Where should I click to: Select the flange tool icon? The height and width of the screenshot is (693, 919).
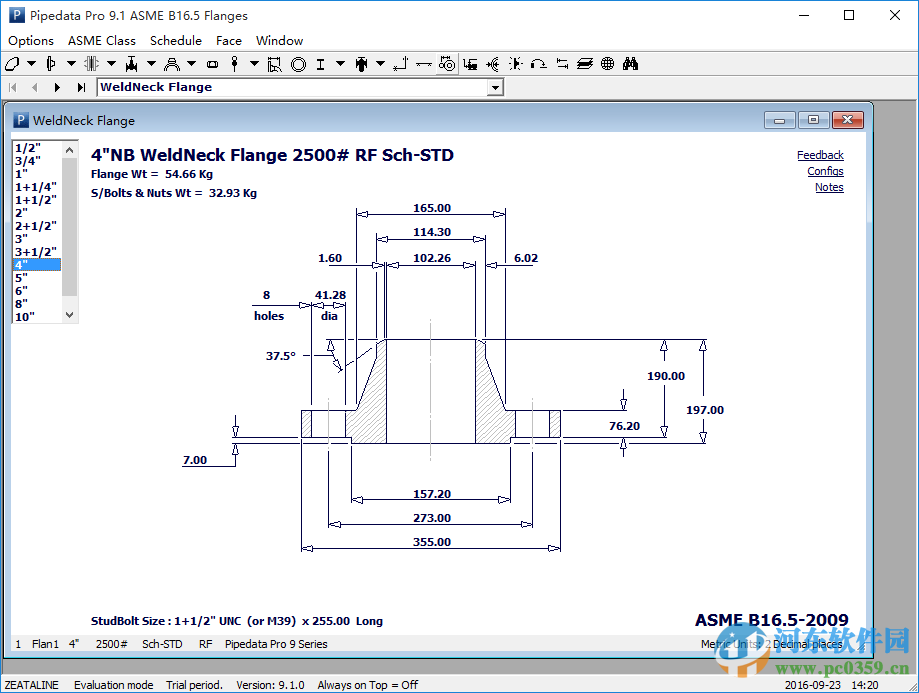(x=50, y=63)
